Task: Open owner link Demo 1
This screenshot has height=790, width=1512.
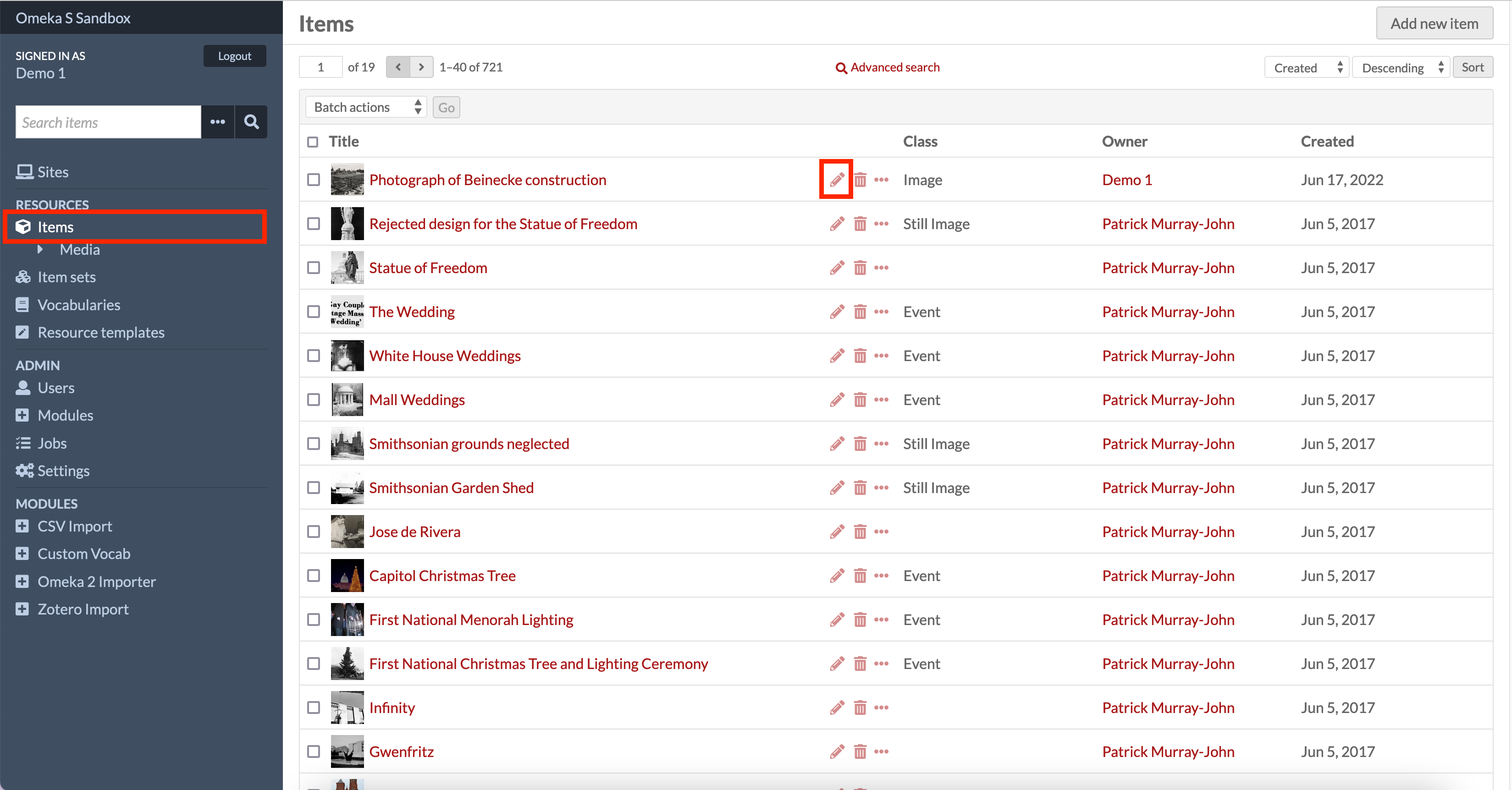Action: coord(1127,180)
